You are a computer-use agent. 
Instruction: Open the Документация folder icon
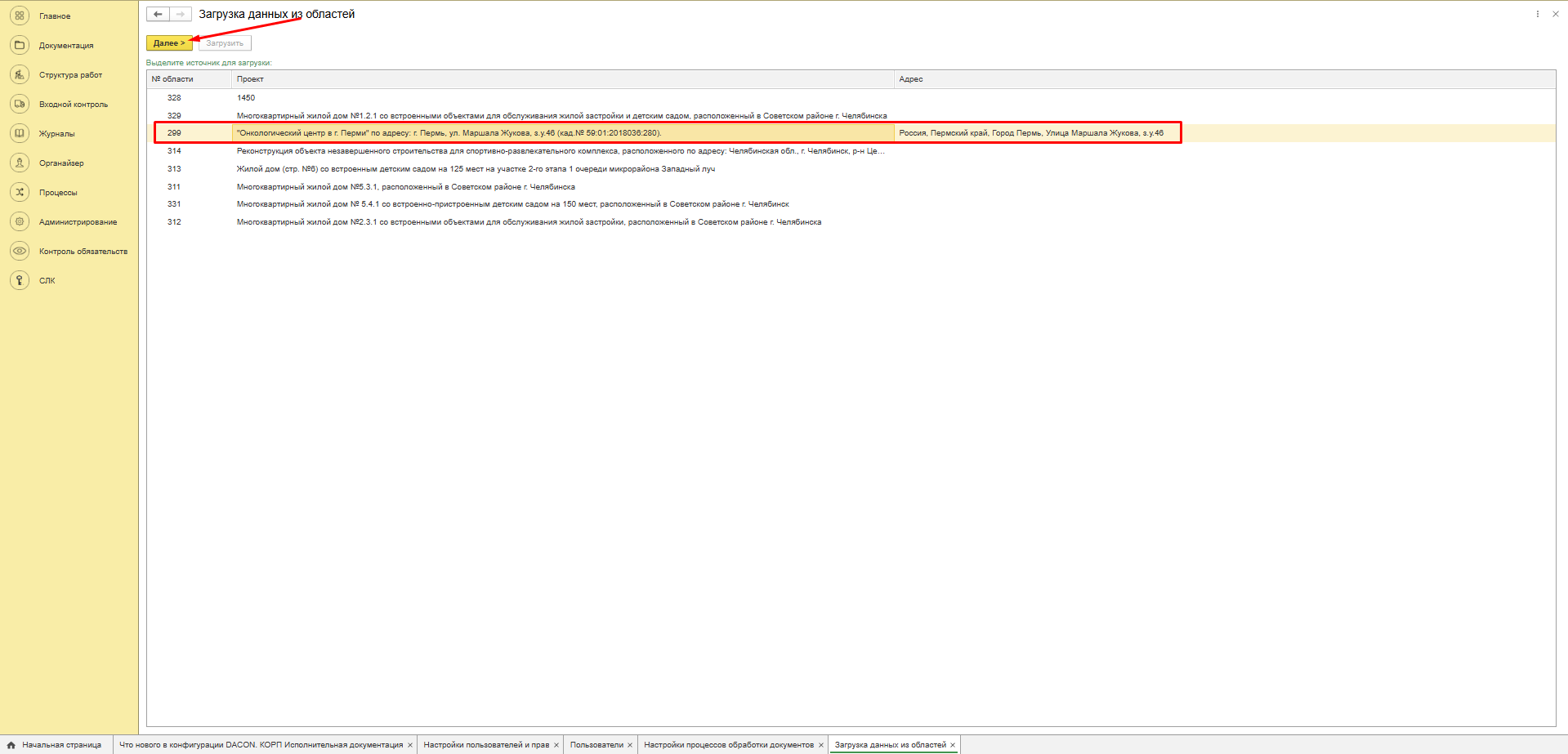pos(20,45)
